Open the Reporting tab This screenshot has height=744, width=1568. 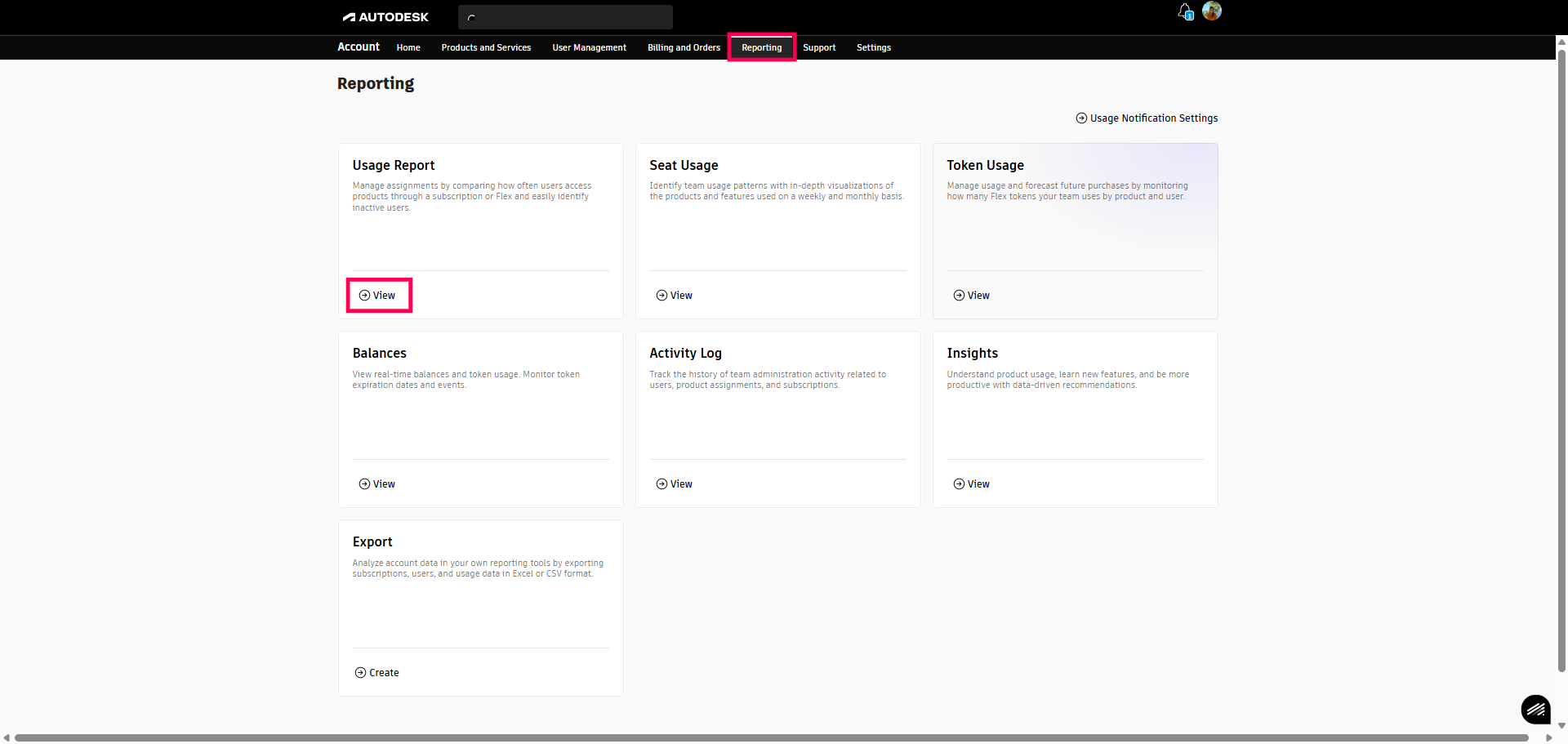click(x=761, y=47)
